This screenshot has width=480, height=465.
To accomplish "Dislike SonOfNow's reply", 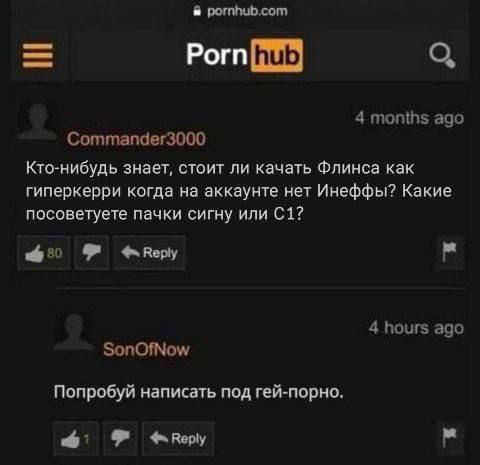I will click(x=120, y=439).
